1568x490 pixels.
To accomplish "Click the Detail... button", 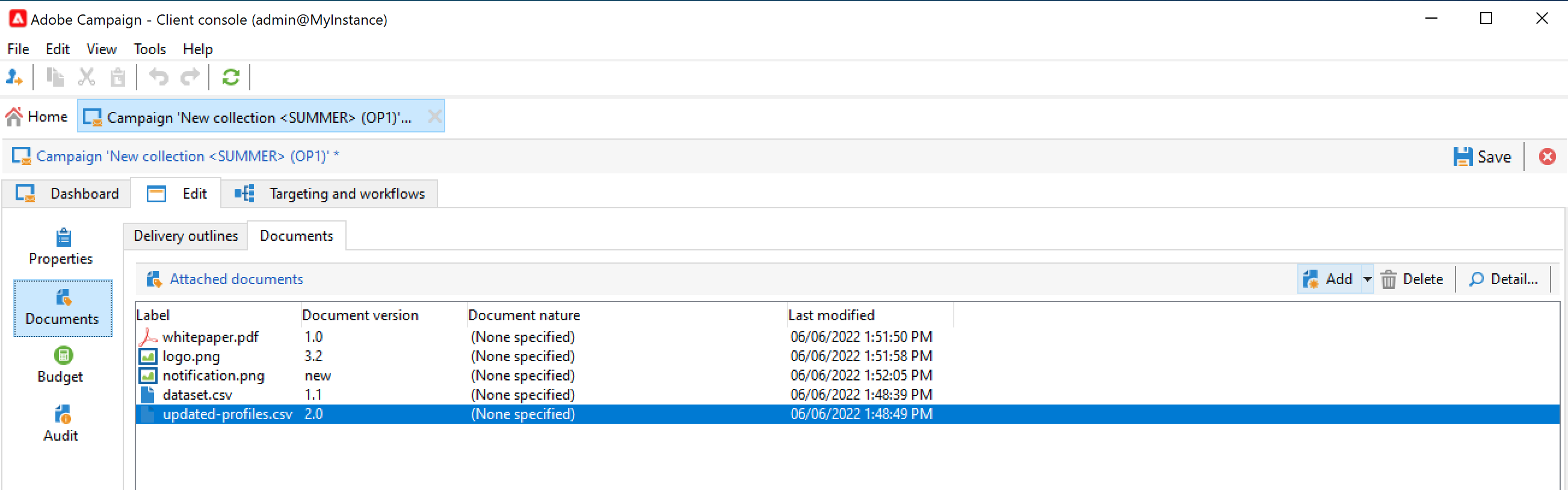I will click(1504, 279).
